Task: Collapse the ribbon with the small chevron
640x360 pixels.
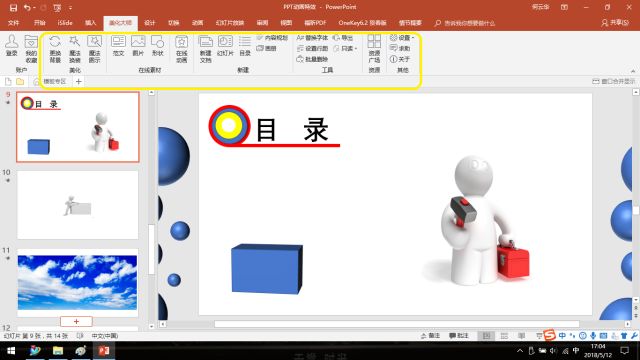Action: [x=633, y=71]
